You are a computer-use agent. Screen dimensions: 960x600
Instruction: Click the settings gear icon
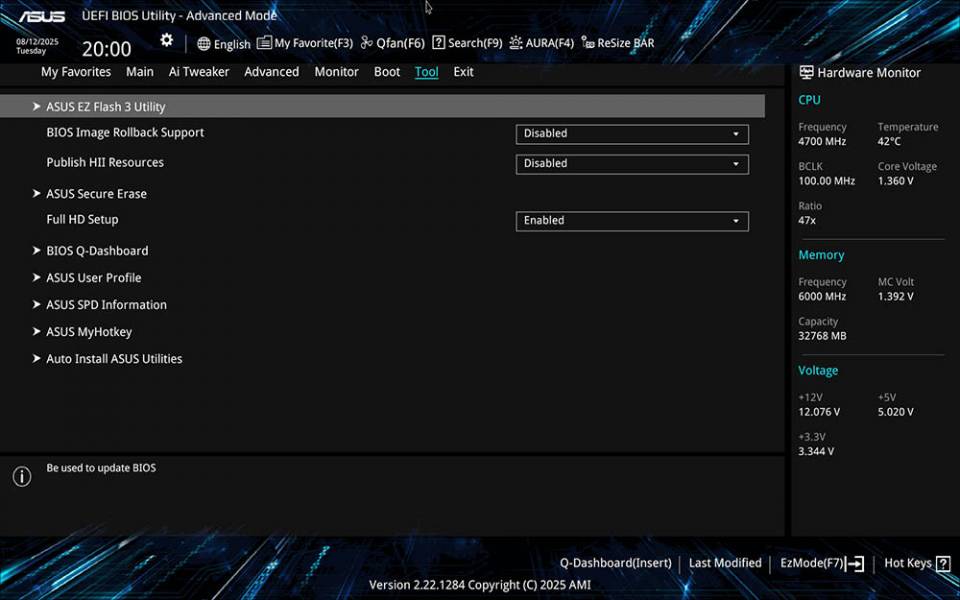tap(166, 41)
